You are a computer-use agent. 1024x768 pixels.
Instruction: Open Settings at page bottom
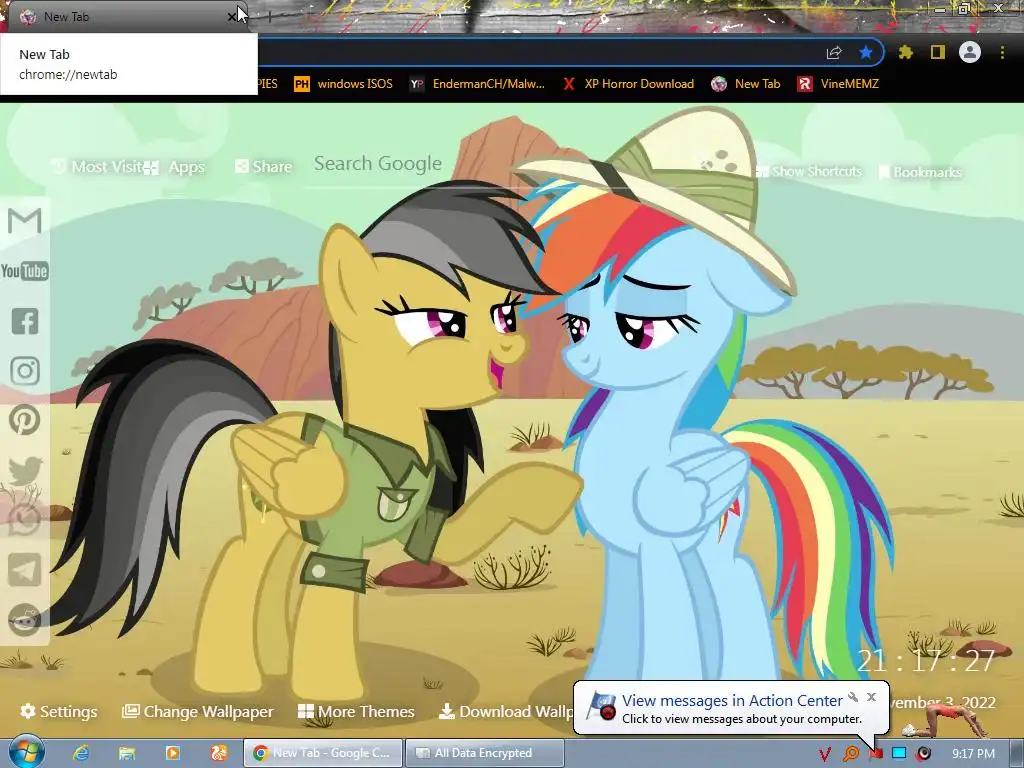click(59, 711)
